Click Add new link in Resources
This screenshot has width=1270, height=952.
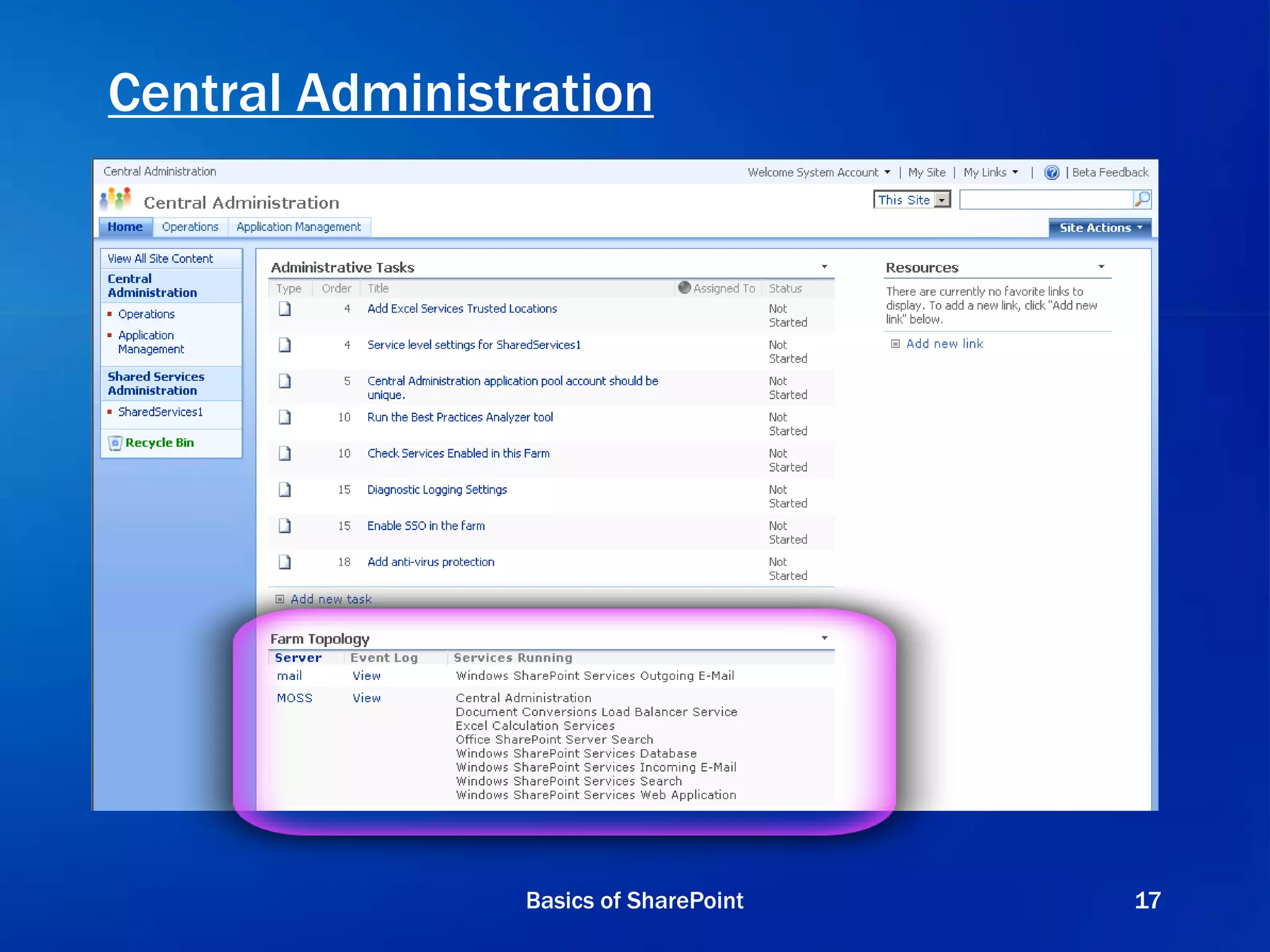coord(944,343)
